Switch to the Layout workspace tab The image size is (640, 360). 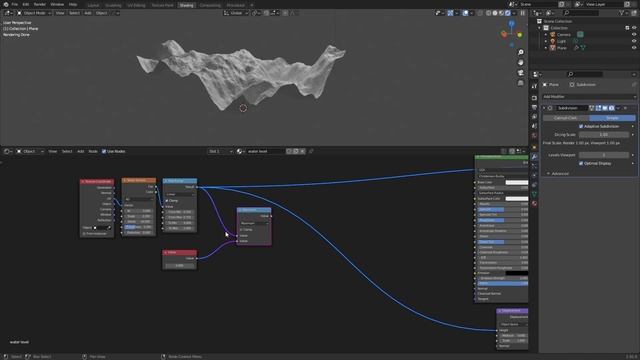[x=93, y=5]
